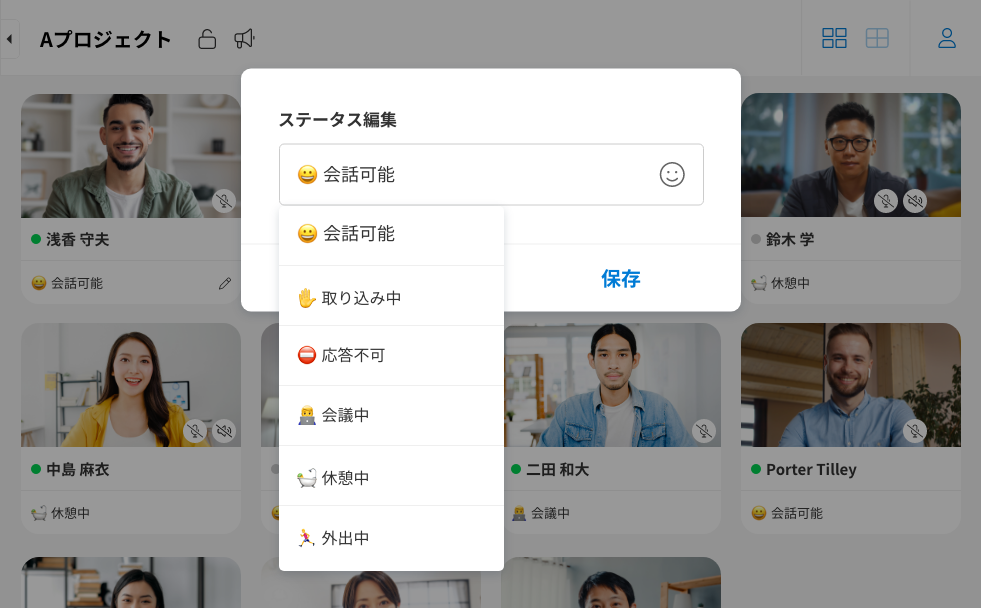981x608 pixels.
Task: Toggle the mic mute on 浅香 守夫's video
Action: pos(225,202)
